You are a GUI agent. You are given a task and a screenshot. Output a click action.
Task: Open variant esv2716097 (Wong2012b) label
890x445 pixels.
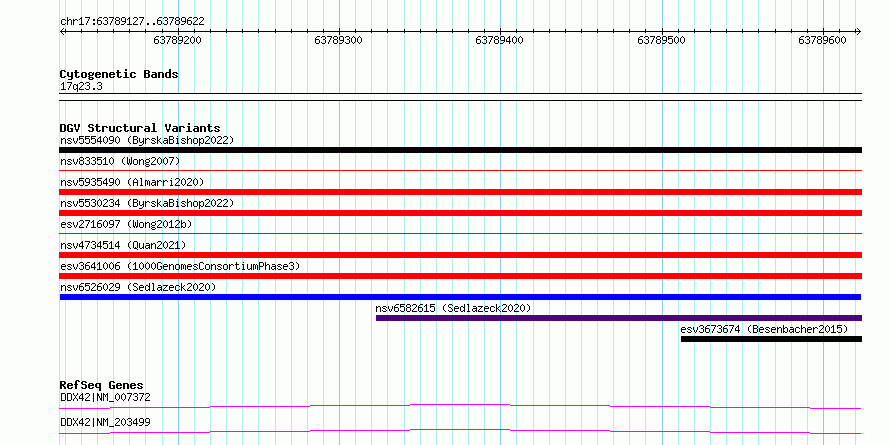coord(126,224)
